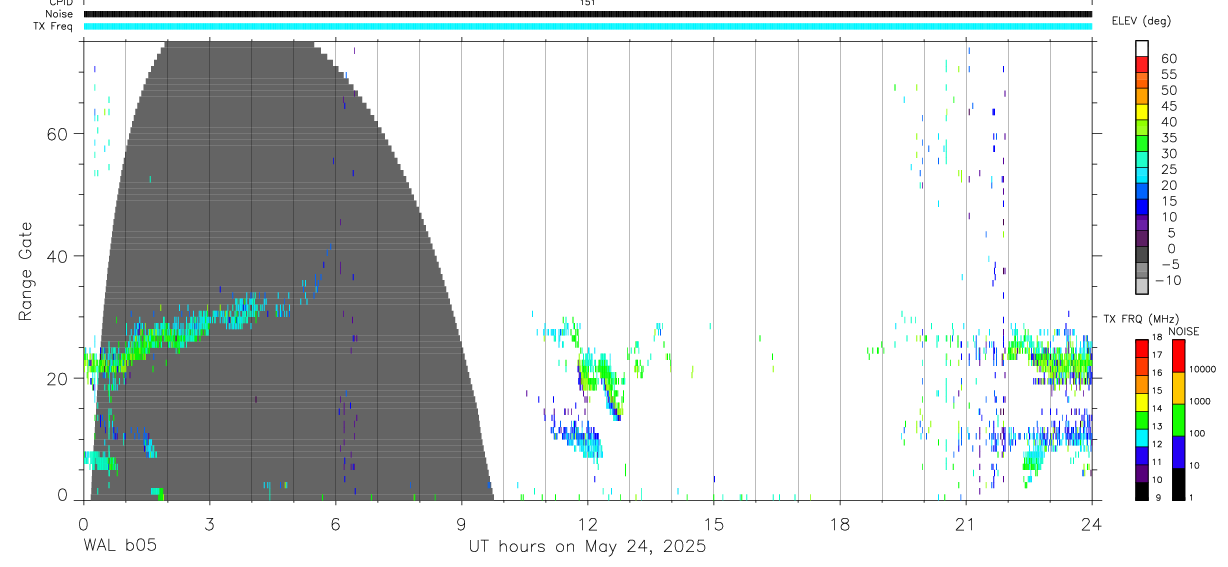
Task: Select the 60 label on ELEV scale
Action: [1168, 59]
